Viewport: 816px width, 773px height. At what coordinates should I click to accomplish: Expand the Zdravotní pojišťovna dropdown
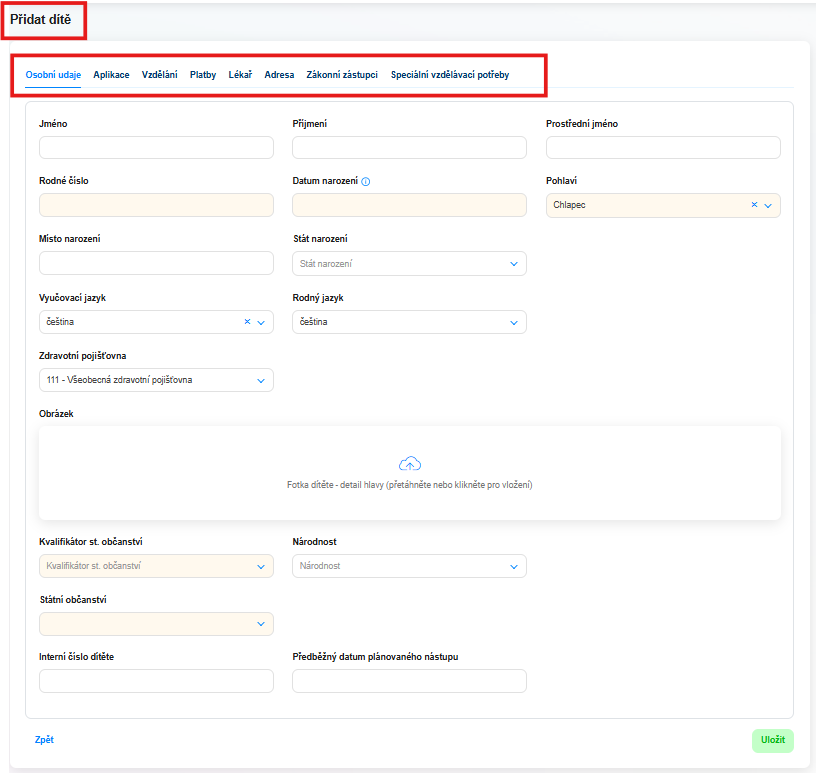261,381
